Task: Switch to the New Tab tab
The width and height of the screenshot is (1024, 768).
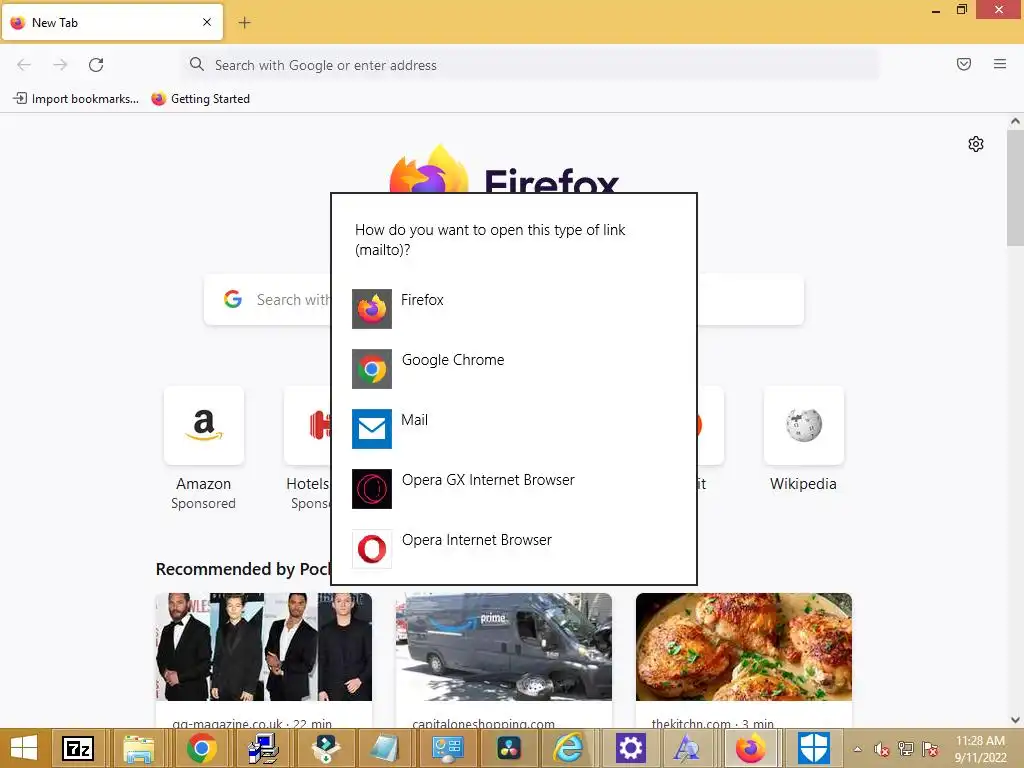Action: (112, 22)
